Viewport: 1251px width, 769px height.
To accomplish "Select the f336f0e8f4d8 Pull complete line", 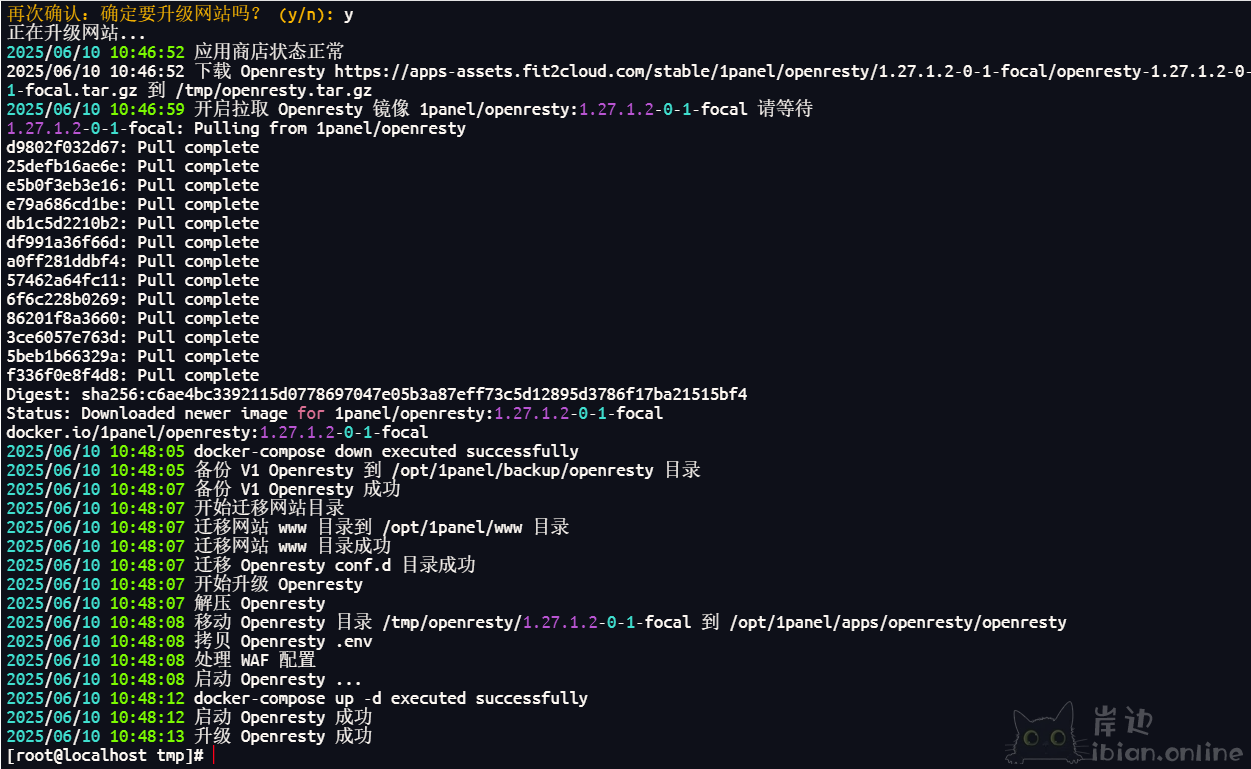I will (132, 375).
